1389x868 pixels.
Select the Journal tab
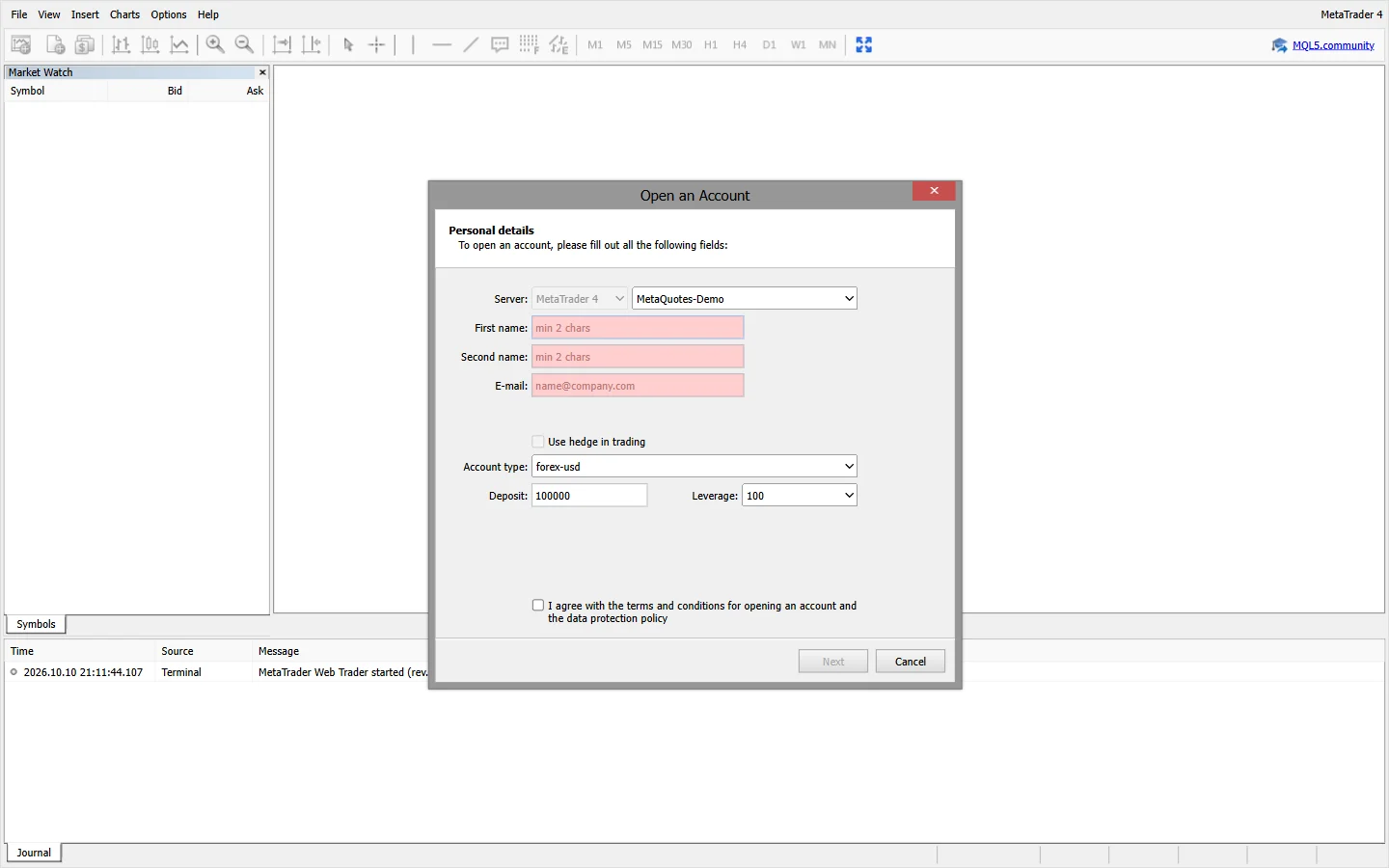[34, 853]
